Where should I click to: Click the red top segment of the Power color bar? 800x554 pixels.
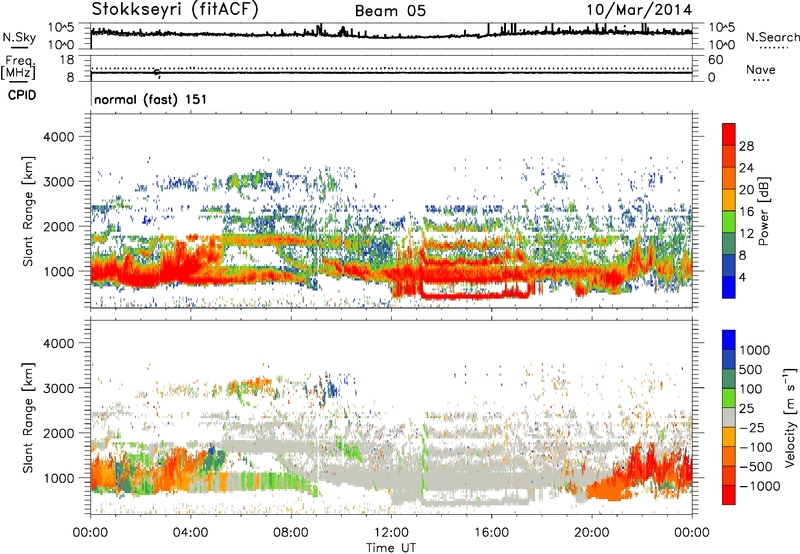(729, 134)
